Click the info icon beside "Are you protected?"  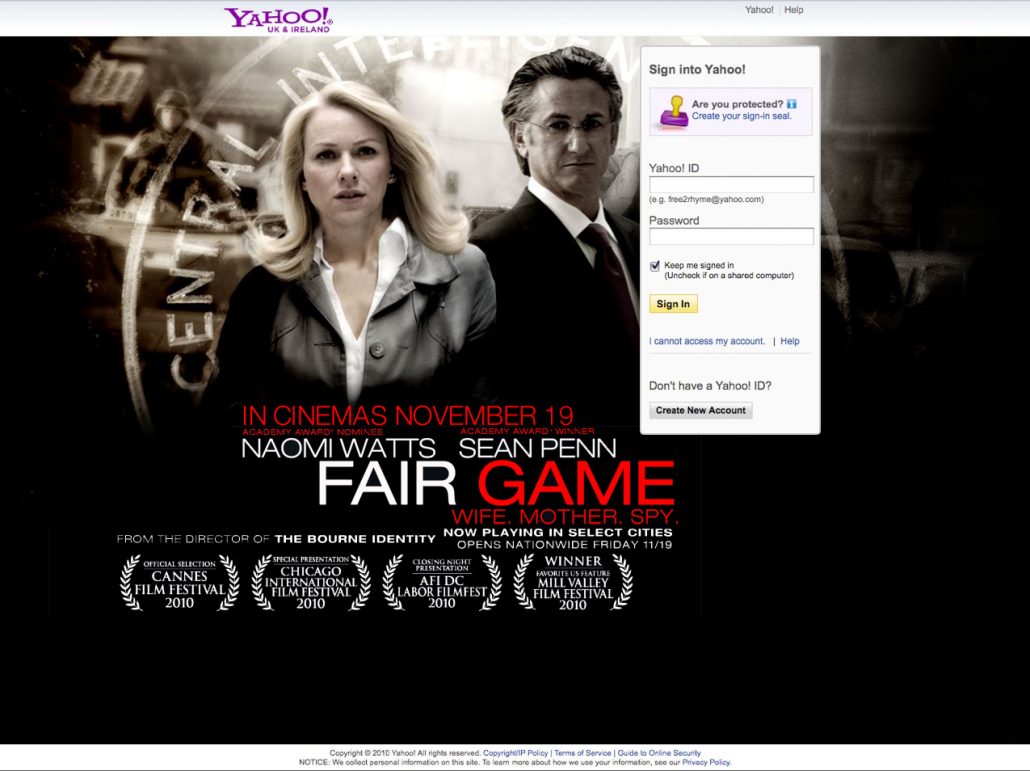[x=791, y=104]
